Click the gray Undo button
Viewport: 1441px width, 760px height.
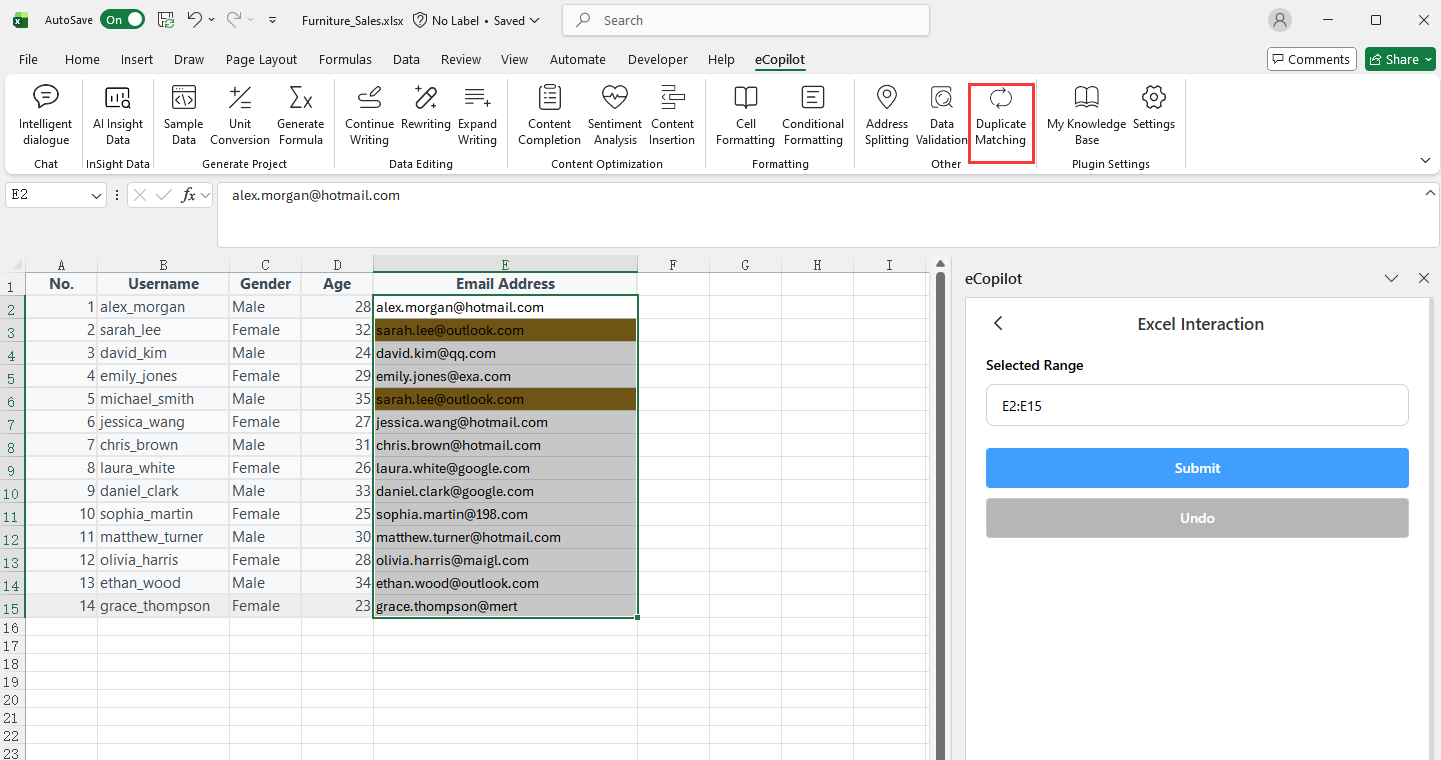click(1197, 518)
